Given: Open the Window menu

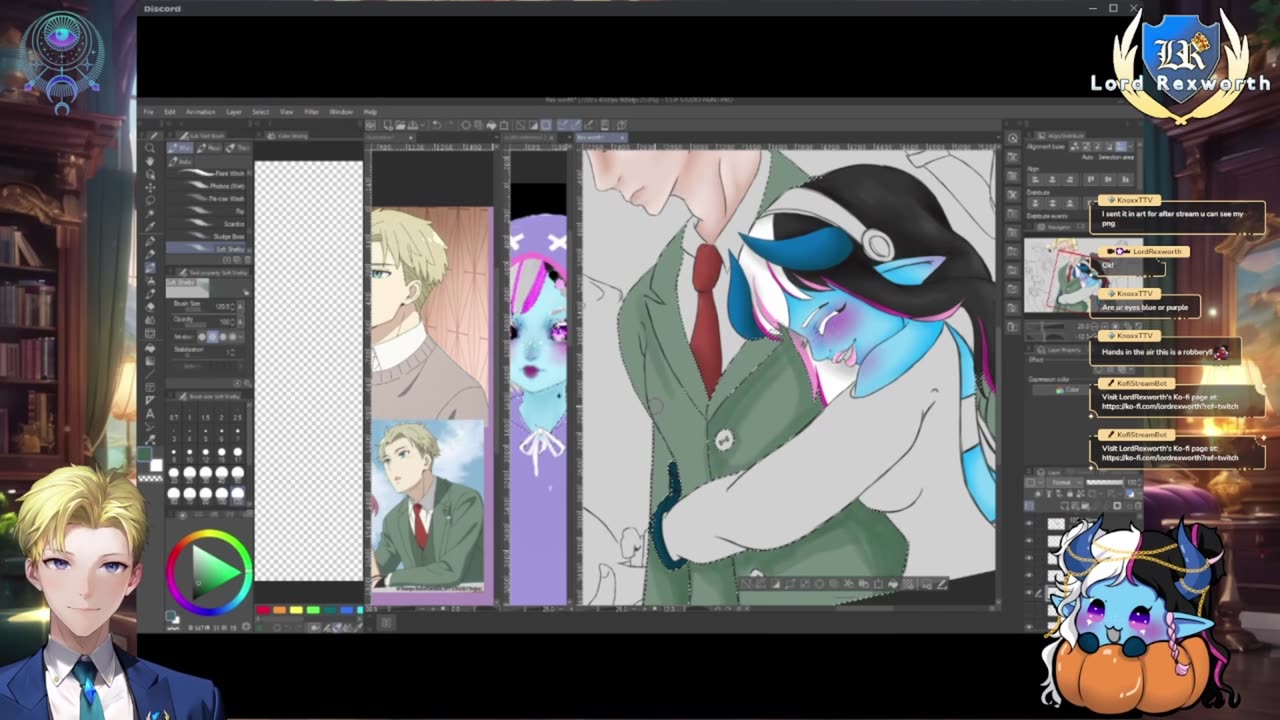Looking at the screenshot, I should pyautogui.click(x=341, y=112).
